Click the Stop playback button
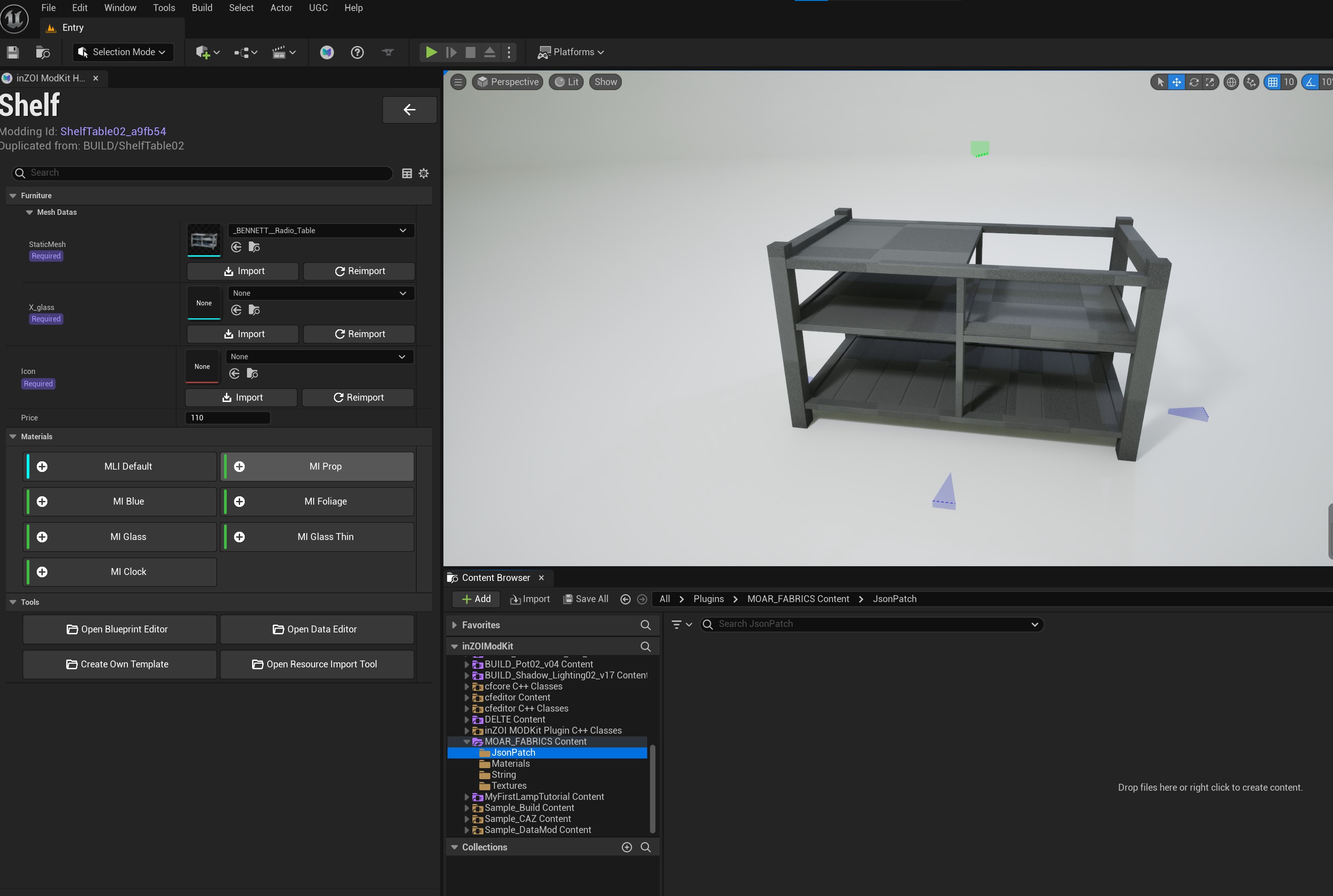The width and height of the screenshot is (1333, 896). 470,52
